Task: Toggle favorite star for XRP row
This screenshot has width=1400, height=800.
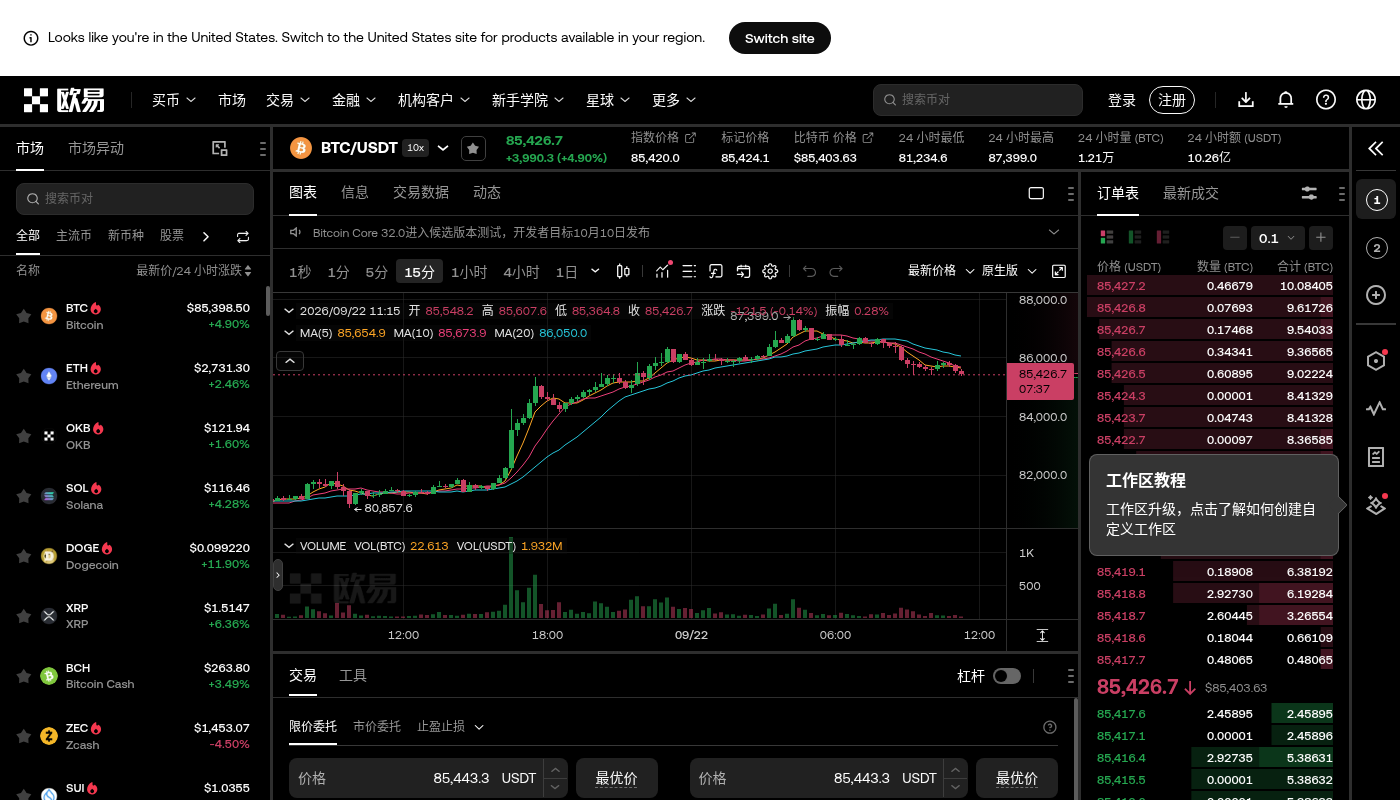Action: click(24, 616)
